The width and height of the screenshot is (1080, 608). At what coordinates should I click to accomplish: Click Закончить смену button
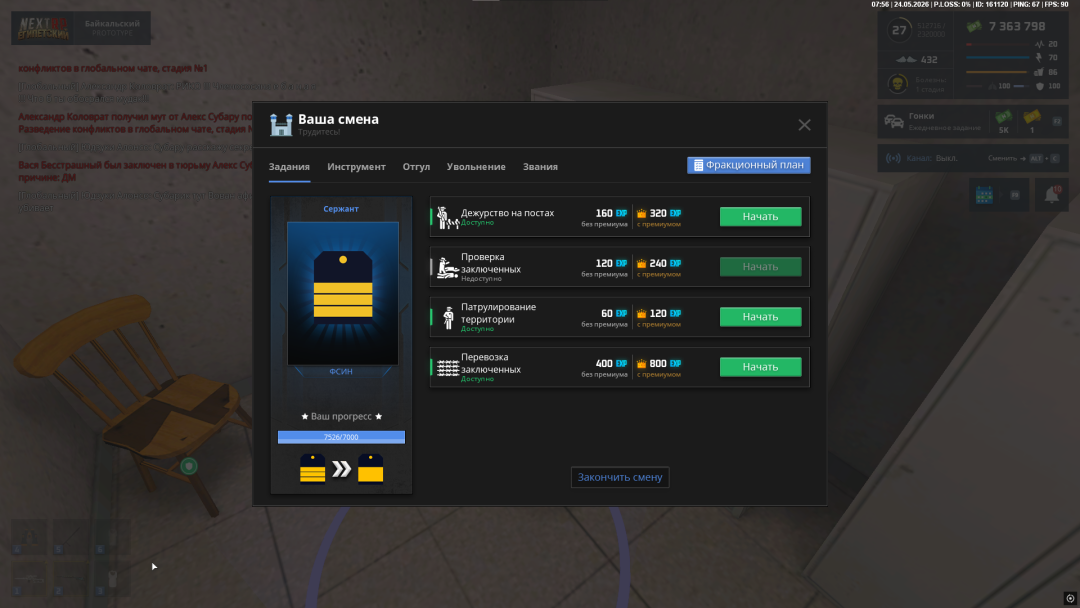[x=620, y=477]
